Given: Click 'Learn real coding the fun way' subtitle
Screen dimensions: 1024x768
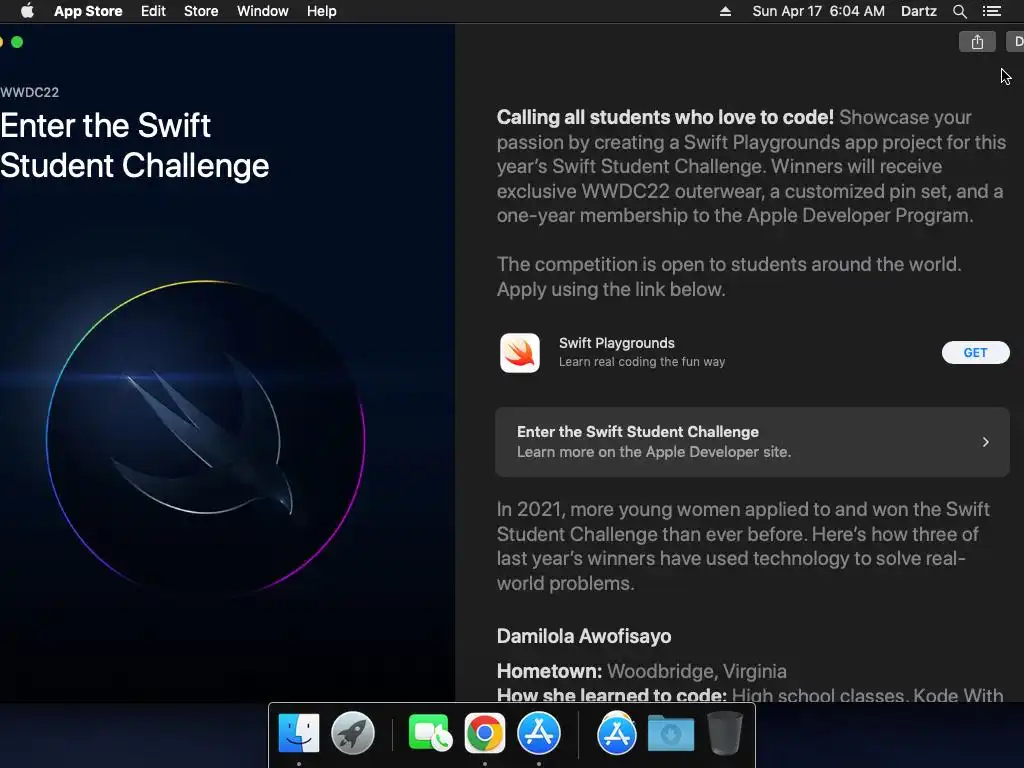Looking at the screenshot, I should (642, 362).
